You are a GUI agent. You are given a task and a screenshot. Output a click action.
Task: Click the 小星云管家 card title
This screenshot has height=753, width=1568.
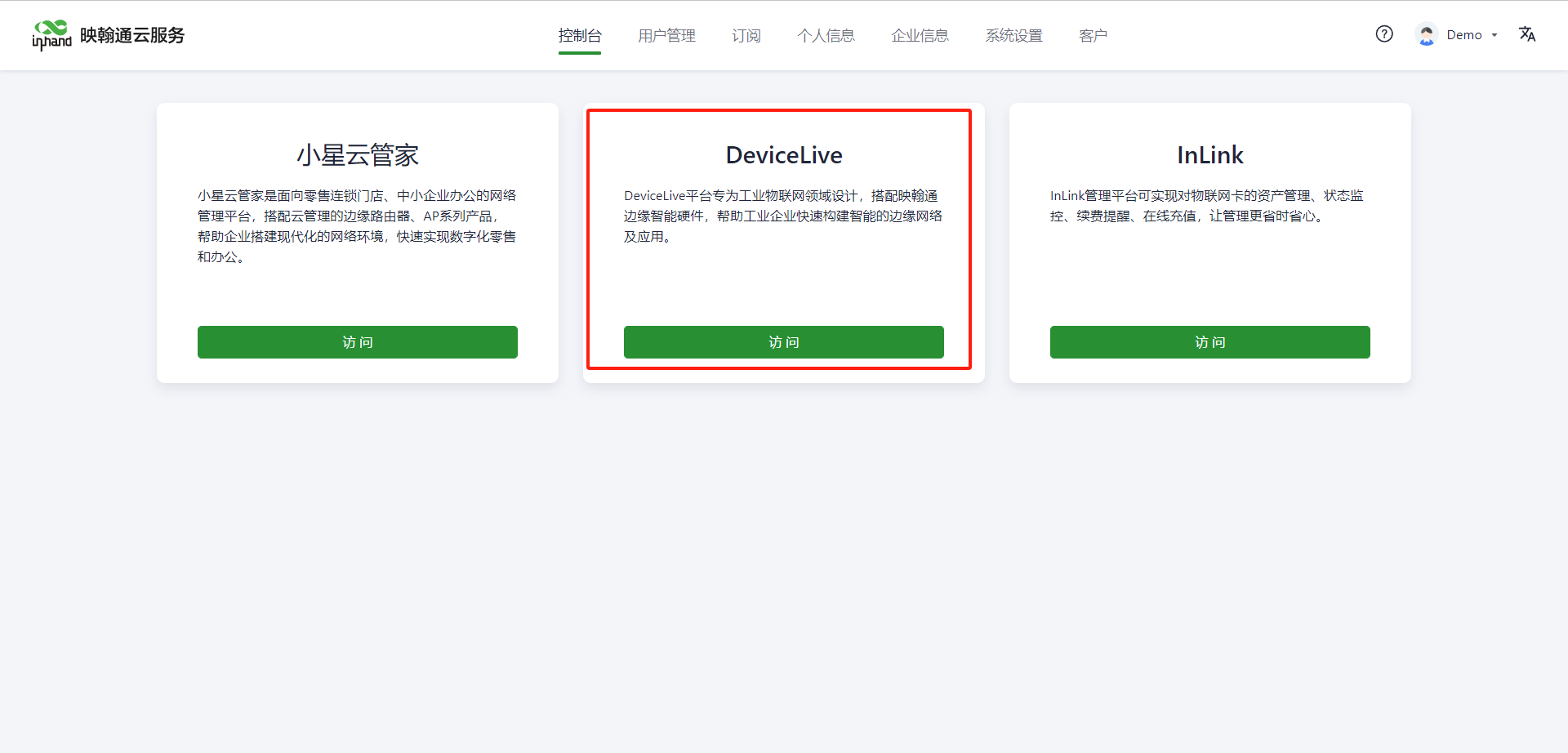click(358, 155)
